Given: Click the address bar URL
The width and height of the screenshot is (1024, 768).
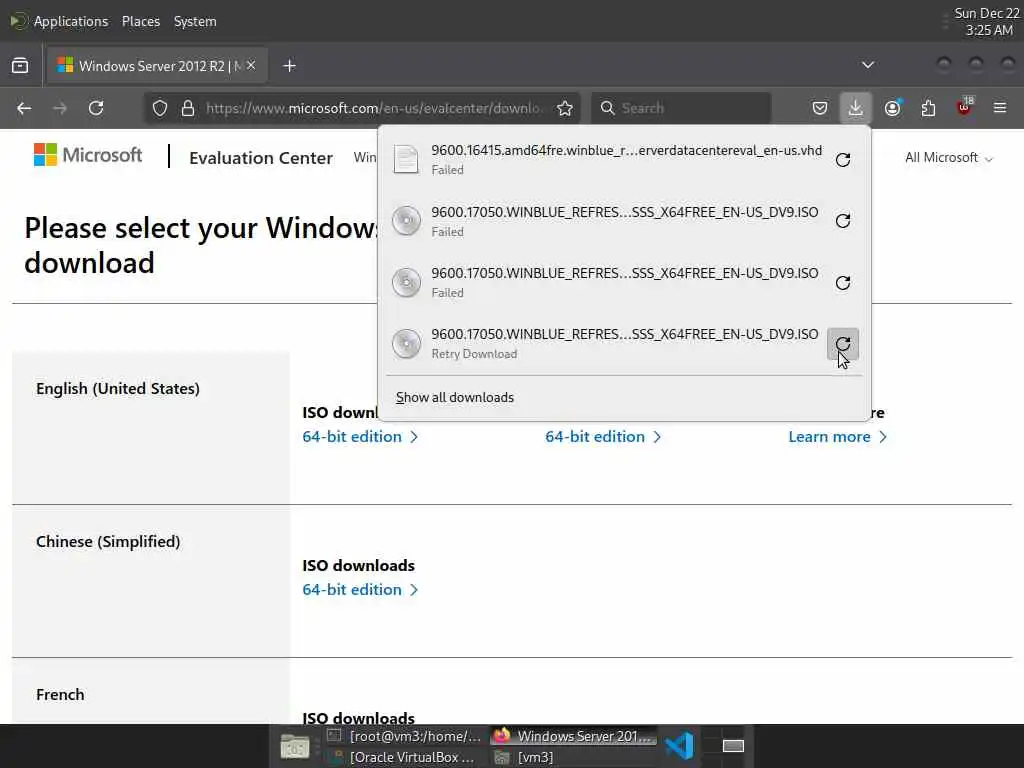Looking at the screenshot, I should (374, 108).
